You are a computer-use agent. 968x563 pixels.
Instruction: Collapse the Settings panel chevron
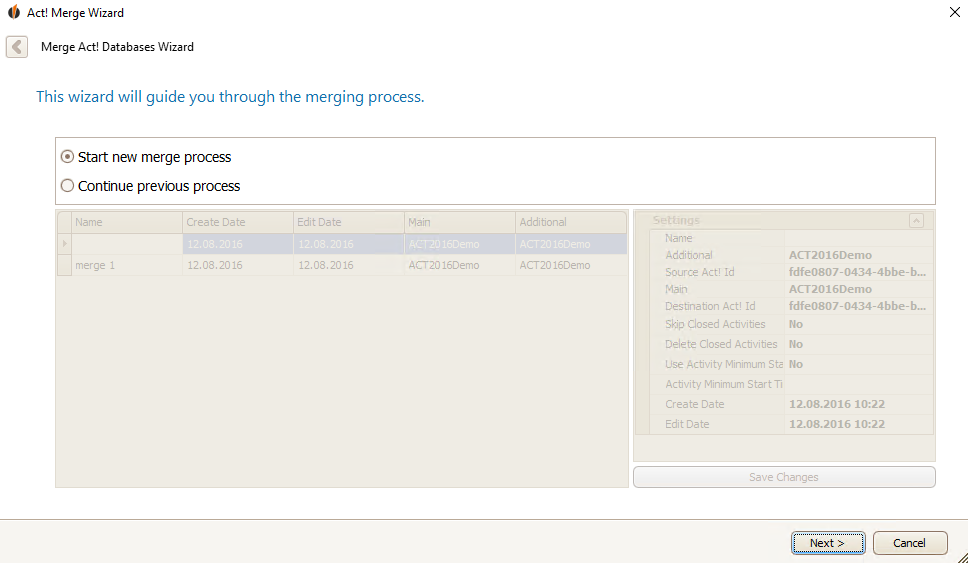point(916,220)
